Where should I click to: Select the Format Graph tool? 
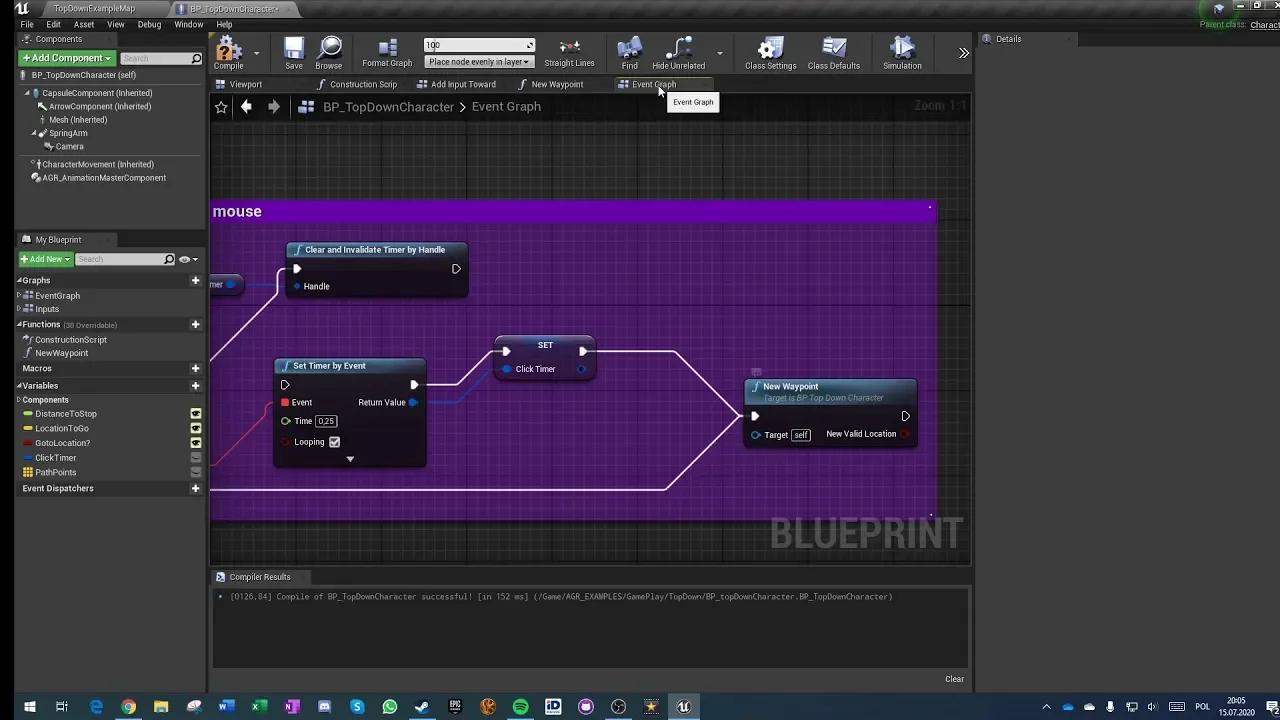[386, 52]
